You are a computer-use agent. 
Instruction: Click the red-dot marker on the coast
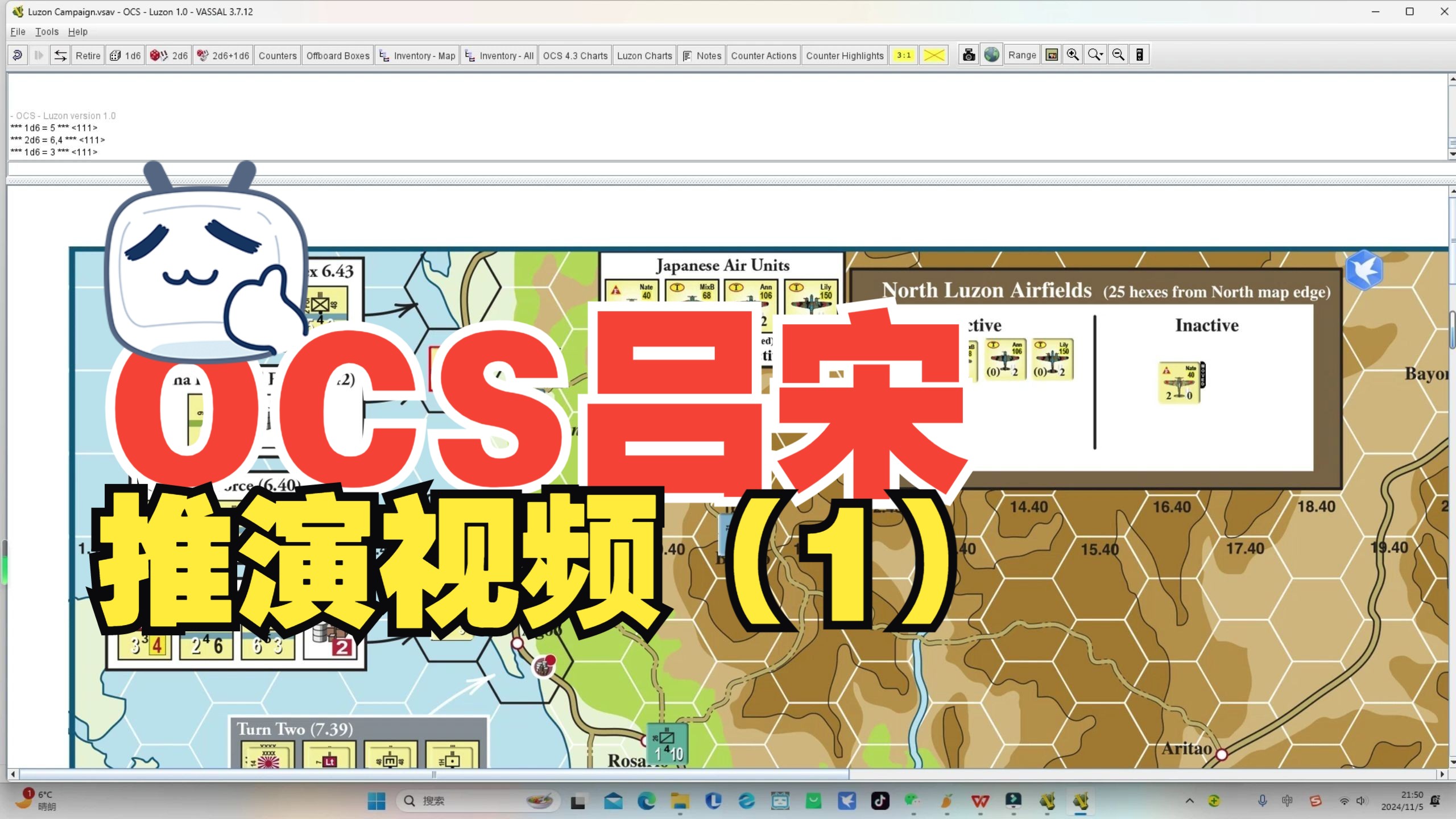(543, 666)
